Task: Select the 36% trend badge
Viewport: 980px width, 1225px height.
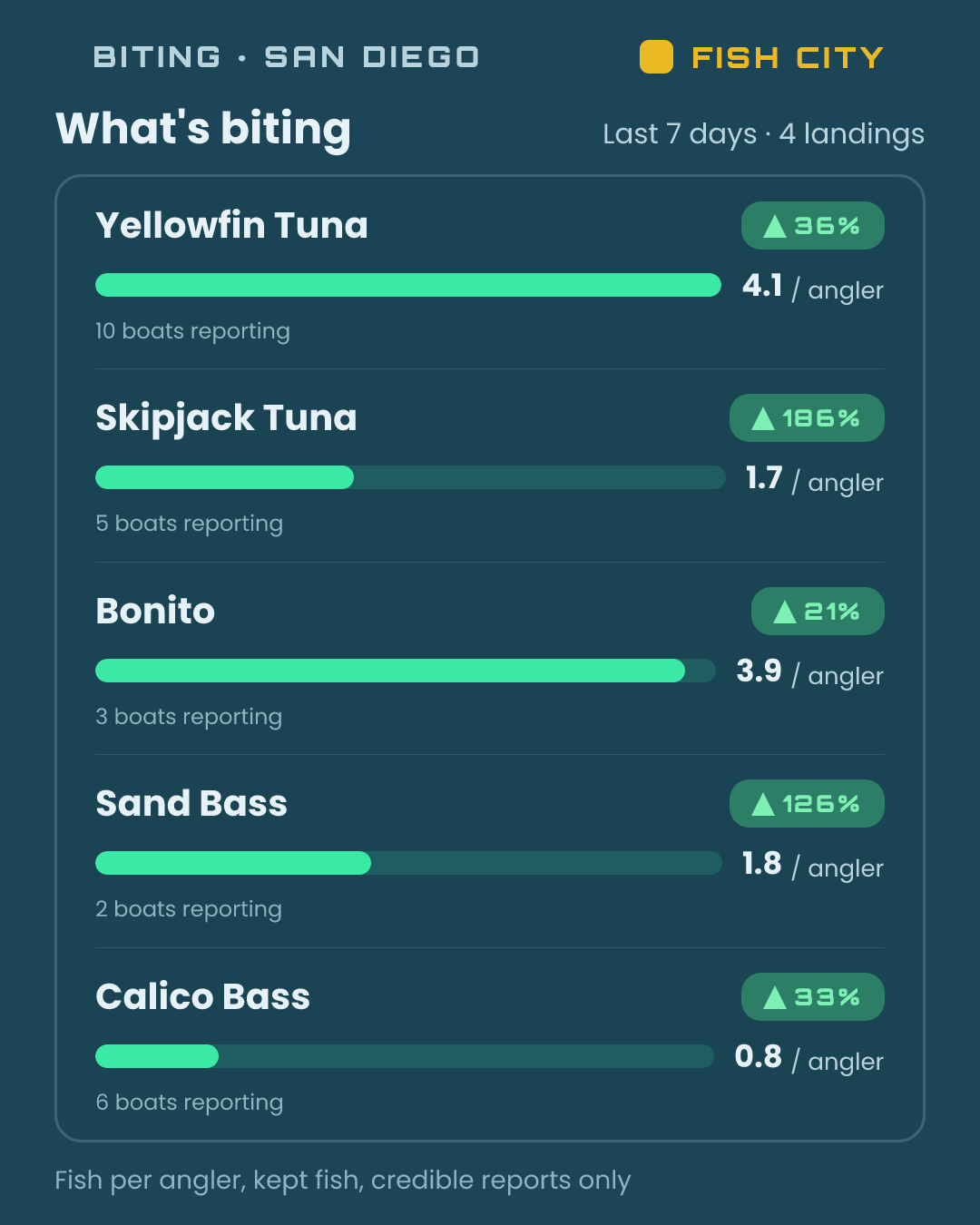Action: 813,226
